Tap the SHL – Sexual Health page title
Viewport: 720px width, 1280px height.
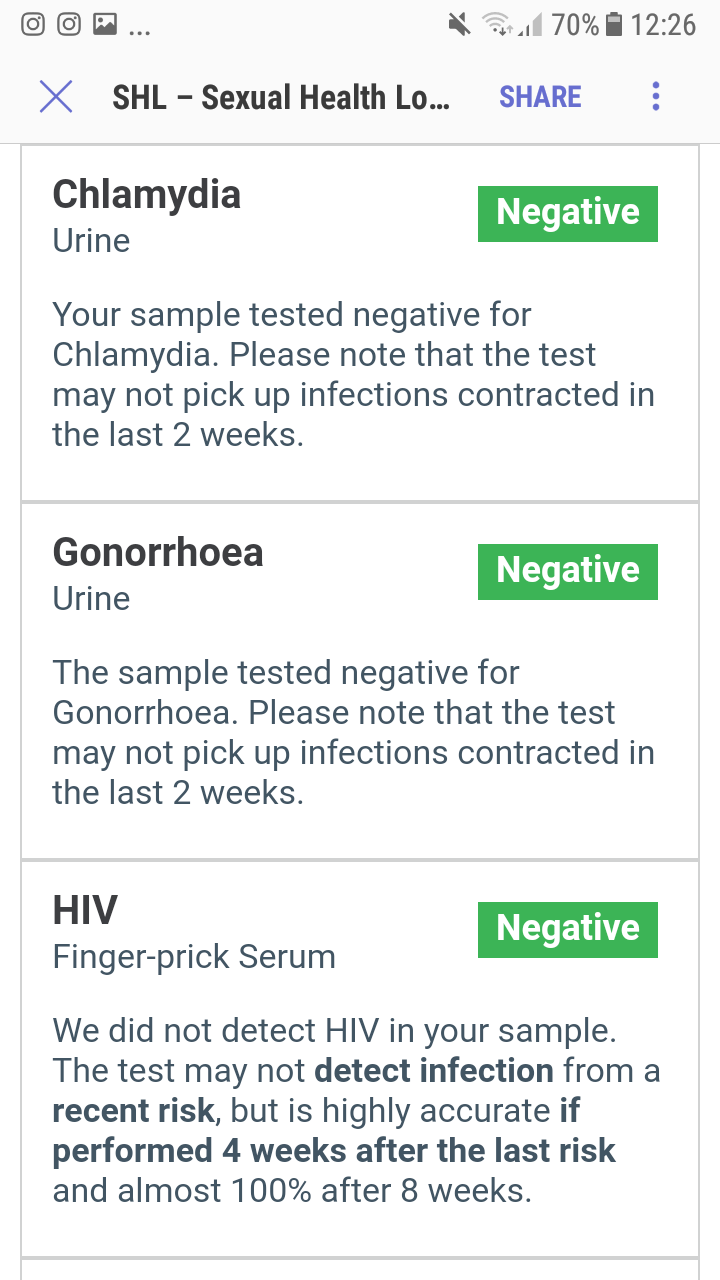click(281, 97)
